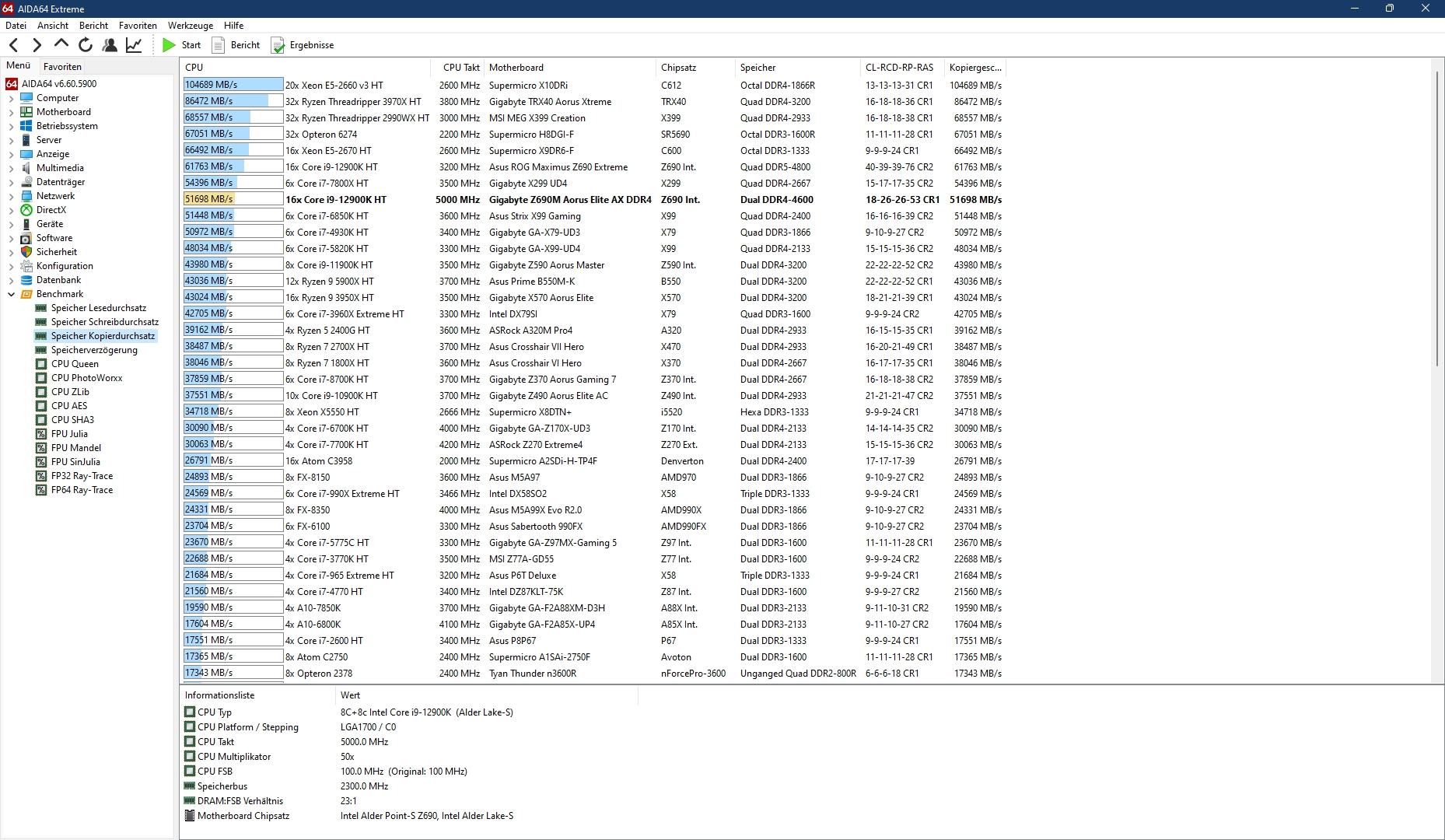Viewport: 1445px width, 840px height.
Task: Go back with the left arrow icon
Action: pyautogui.click(x=13, y=45)
